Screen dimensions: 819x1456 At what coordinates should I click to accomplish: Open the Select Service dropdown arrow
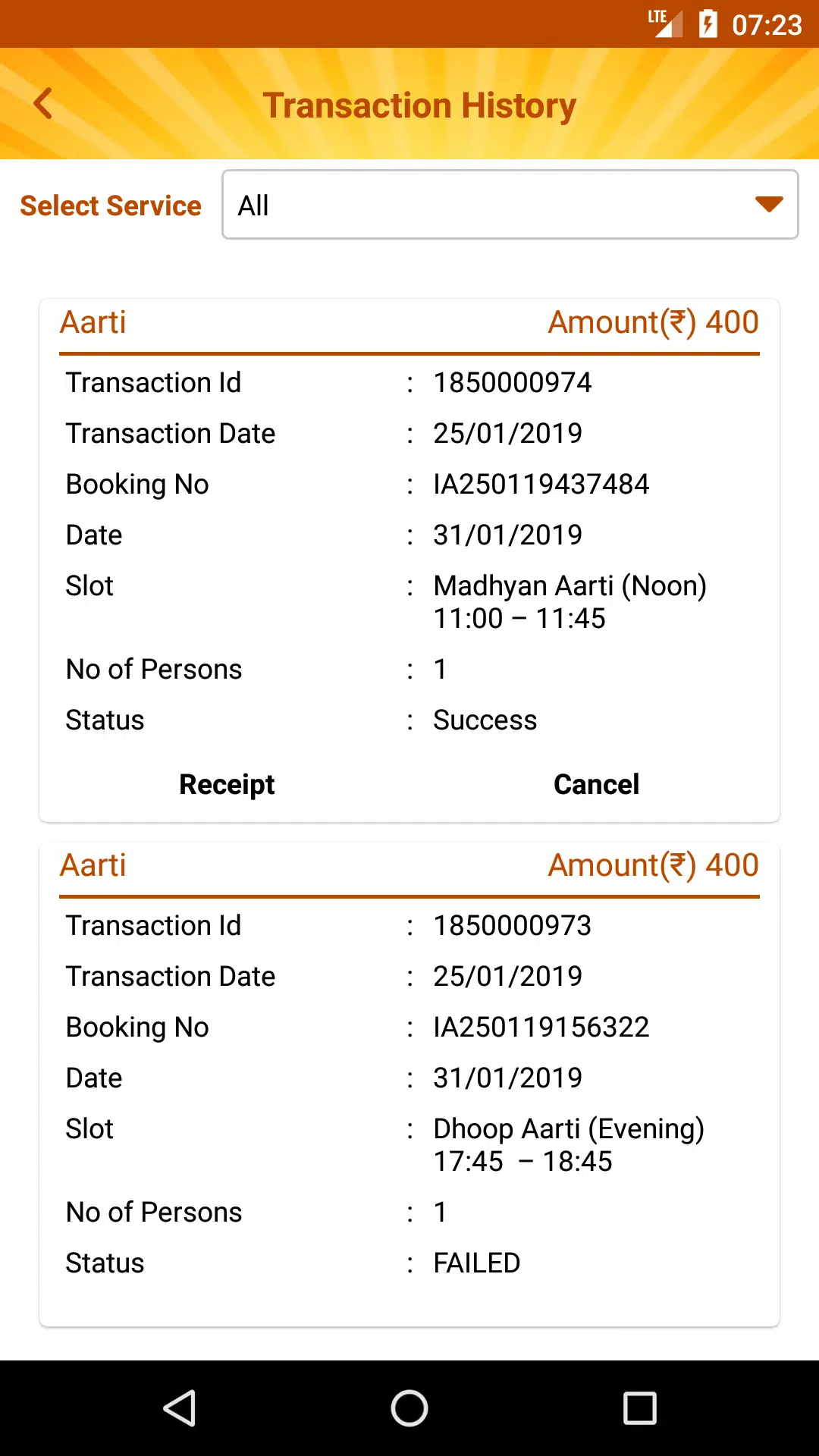tap(768, 204)
